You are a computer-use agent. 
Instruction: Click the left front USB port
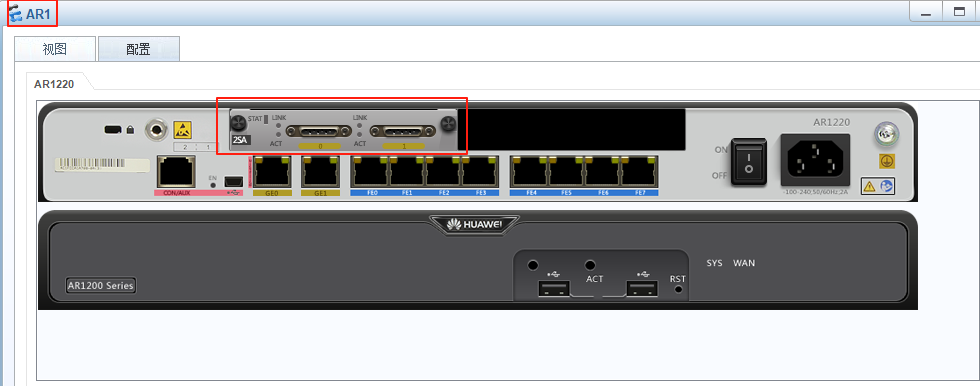click(553, 289)
